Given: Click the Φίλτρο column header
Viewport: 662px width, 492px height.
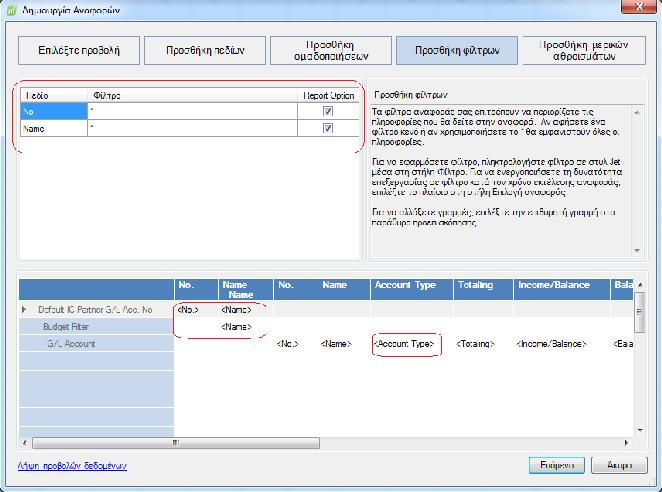Looking at the screenshot, I should (192, 96).
